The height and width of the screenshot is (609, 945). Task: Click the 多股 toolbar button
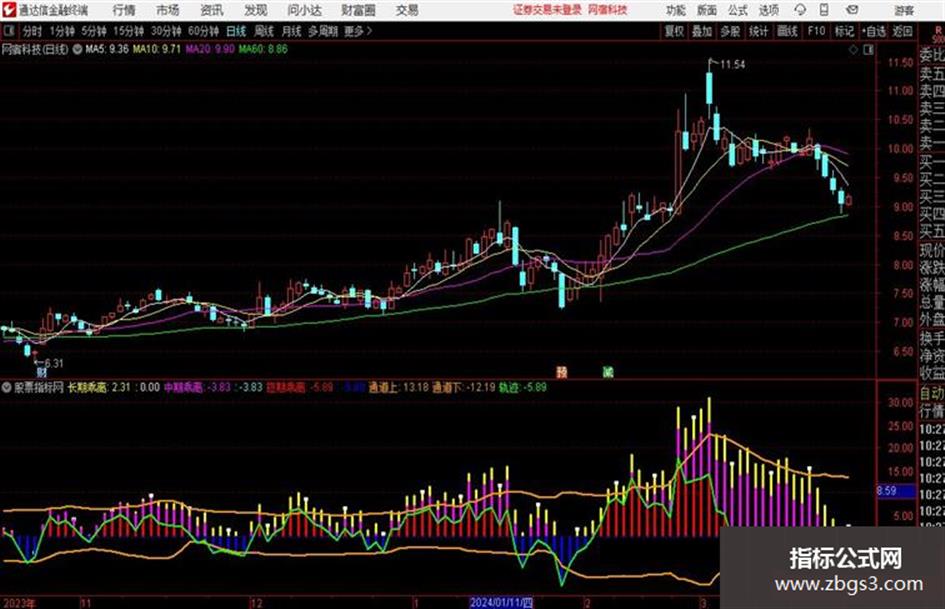pos(730,31)
